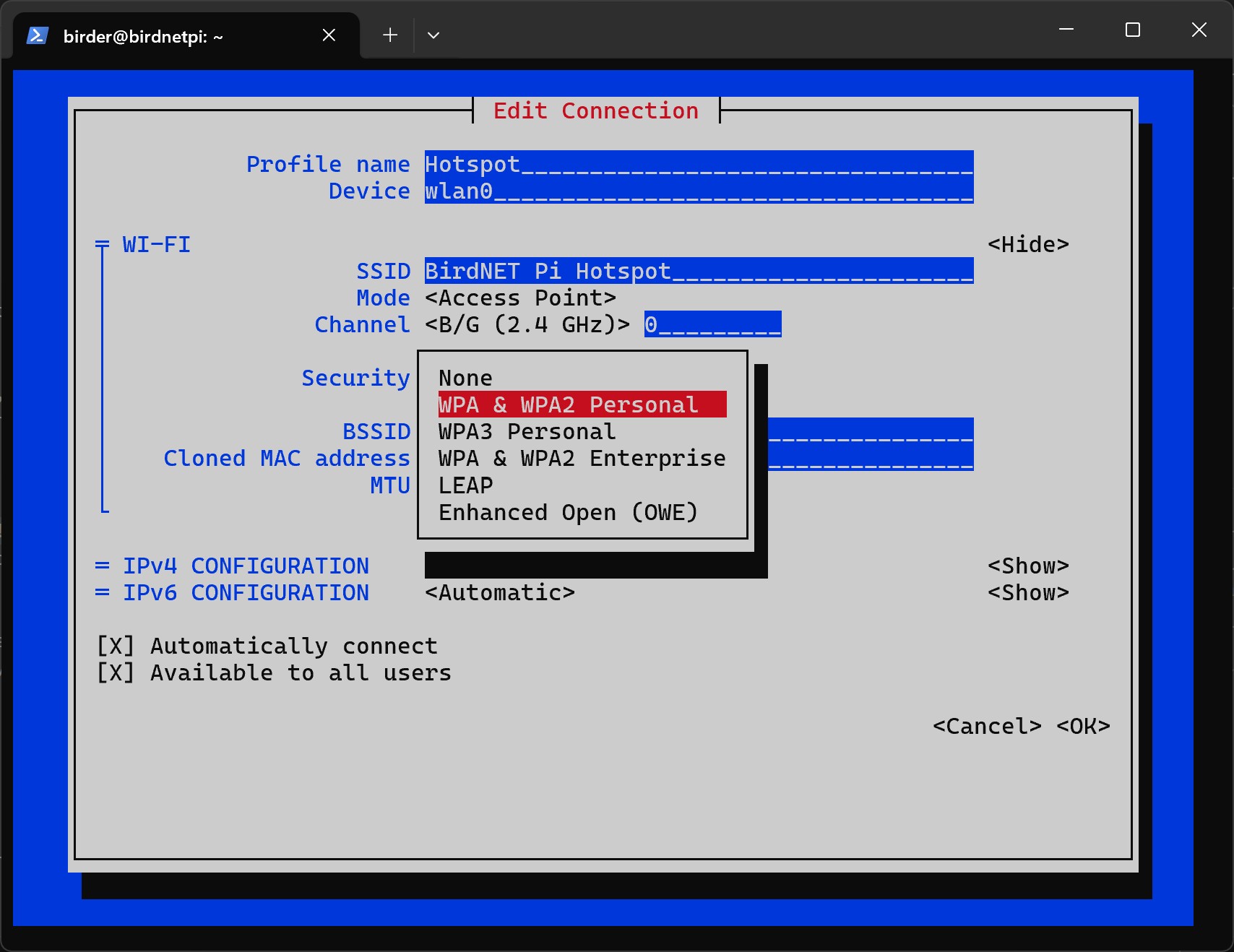
Task: Pick WPA & WPA2 Enterprise option
Action: [x=582, y=458]
